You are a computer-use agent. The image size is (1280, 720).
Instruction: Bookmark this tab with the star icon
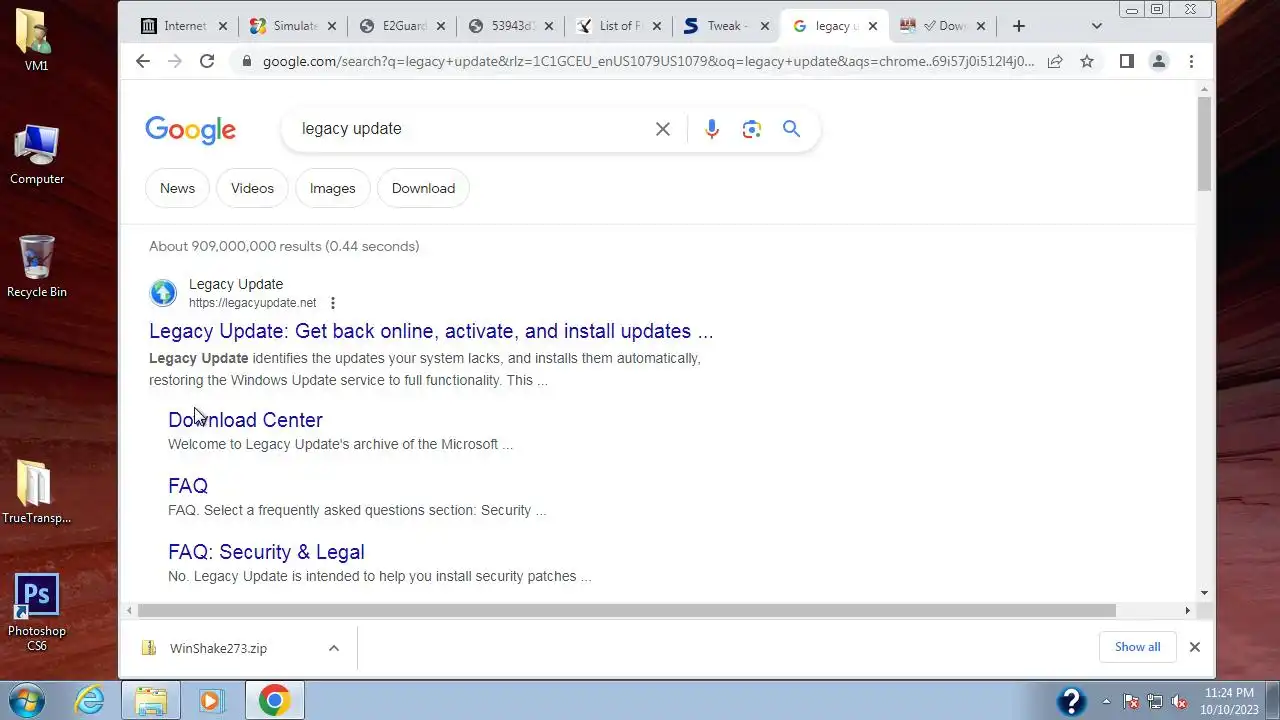click(1087, 61)
